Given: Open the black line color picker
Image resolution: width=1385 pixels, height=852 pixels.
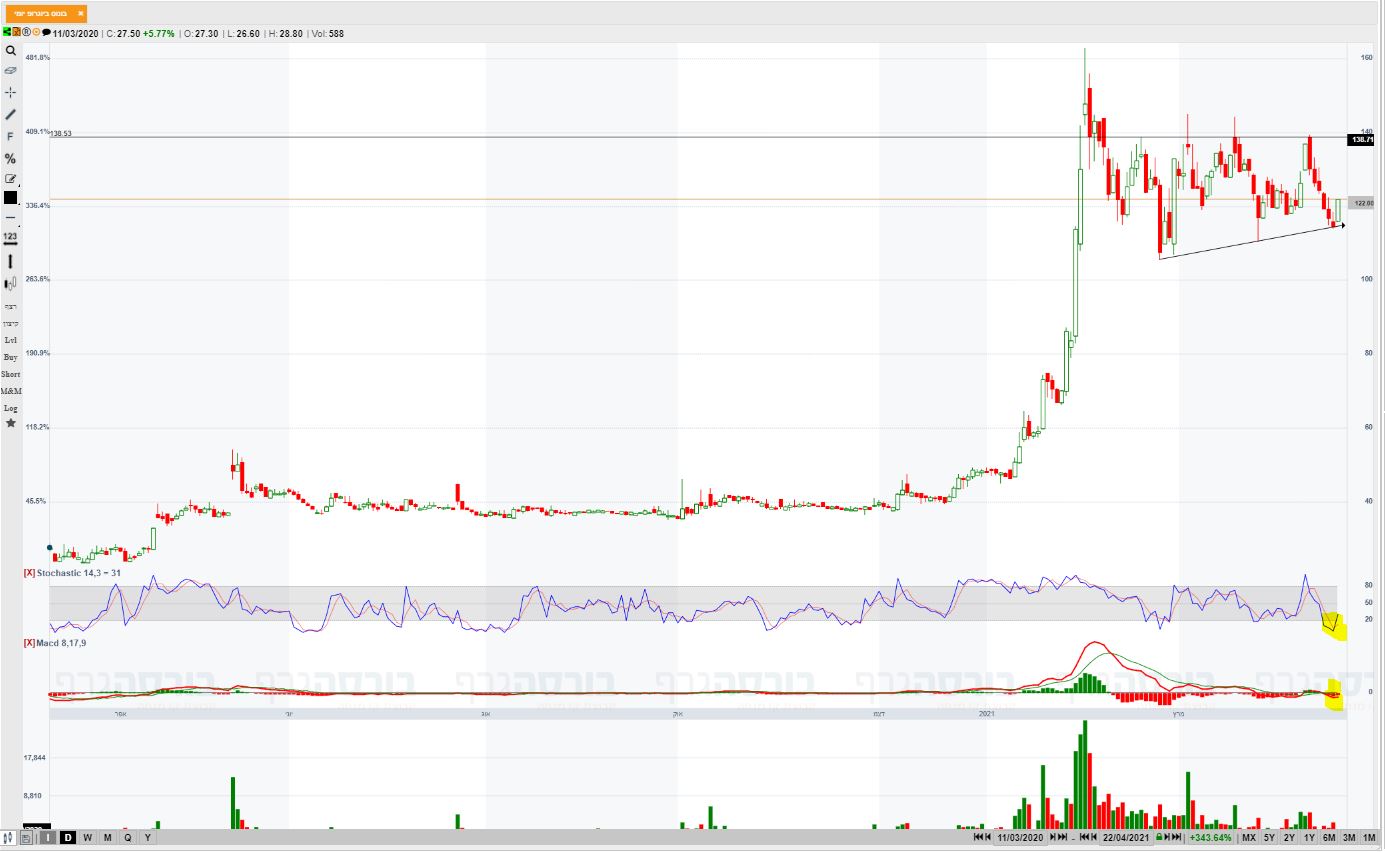Looking at the screenshot, I should tap(11, 198).
